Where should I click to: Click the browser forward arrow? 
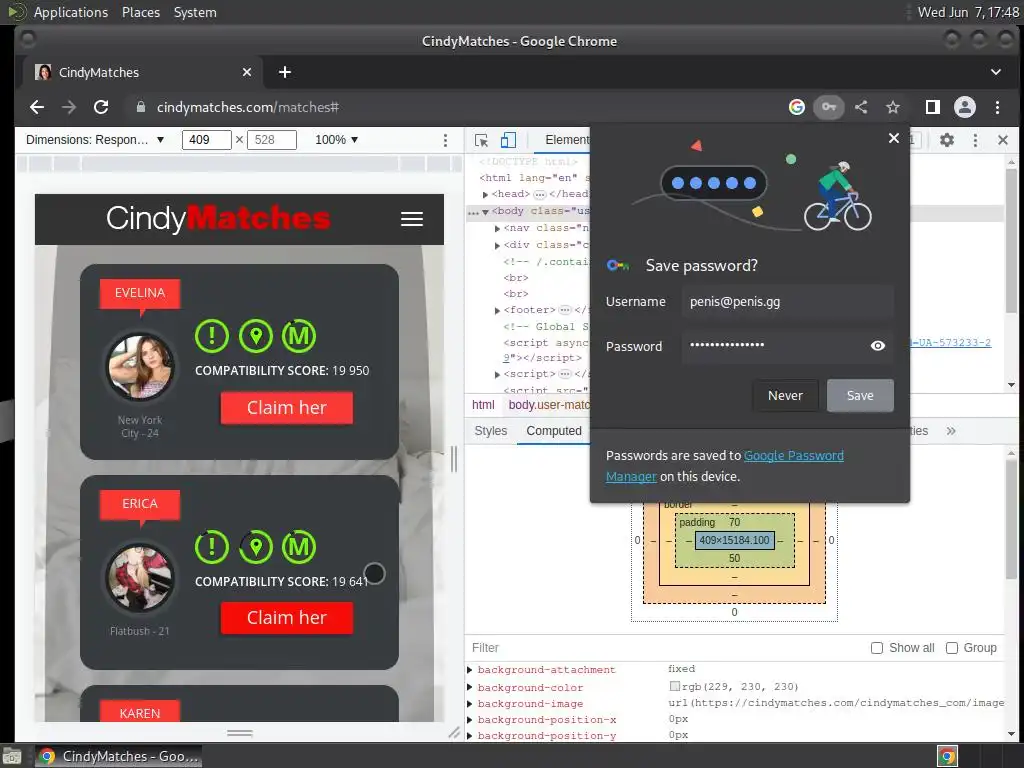click(x=69, y=107)
